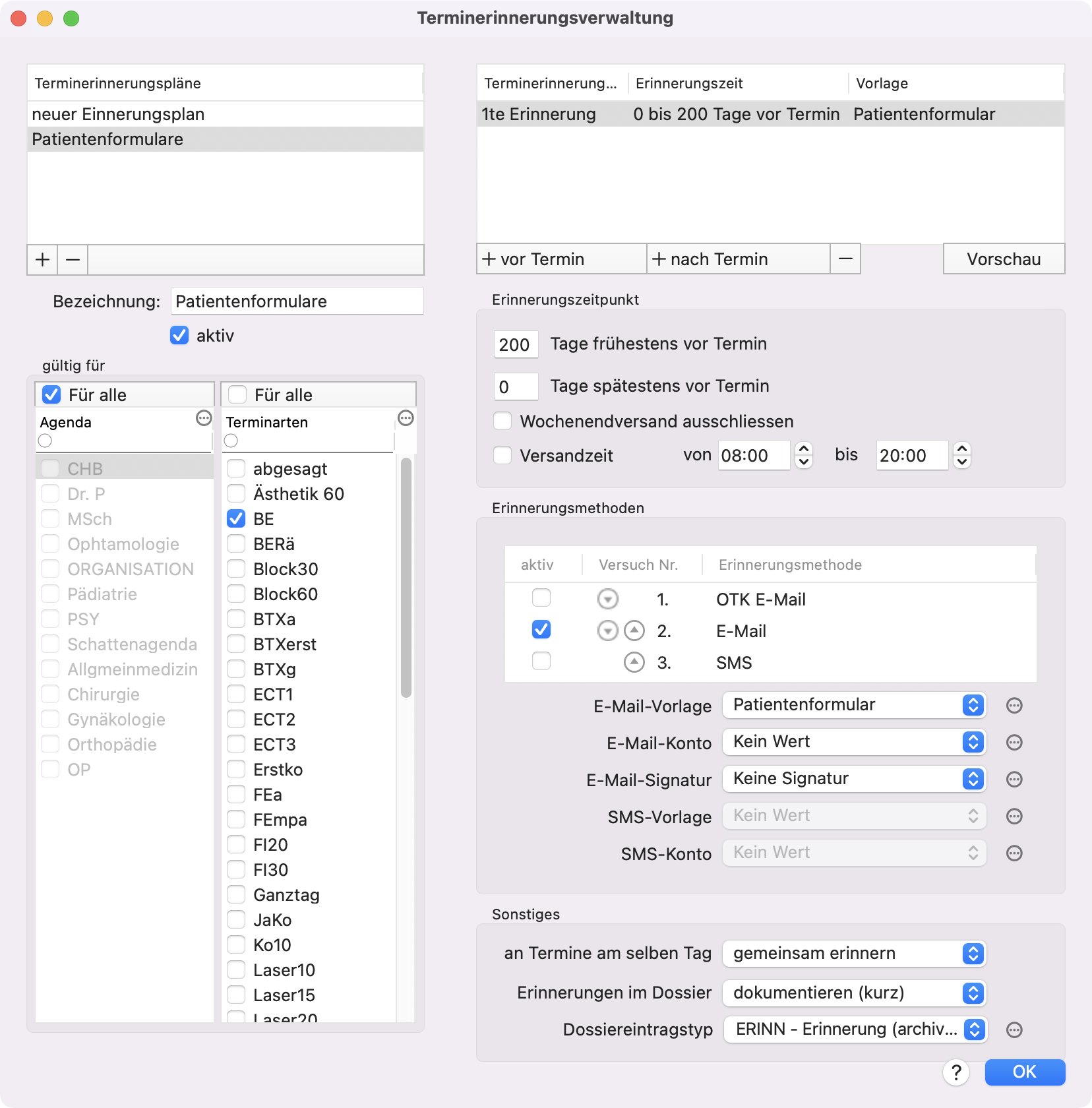Open Dossiereintragstyp options ellipsis icon
The height and width of the screenshot is (1108, 1092).
click(1014, 1030)
